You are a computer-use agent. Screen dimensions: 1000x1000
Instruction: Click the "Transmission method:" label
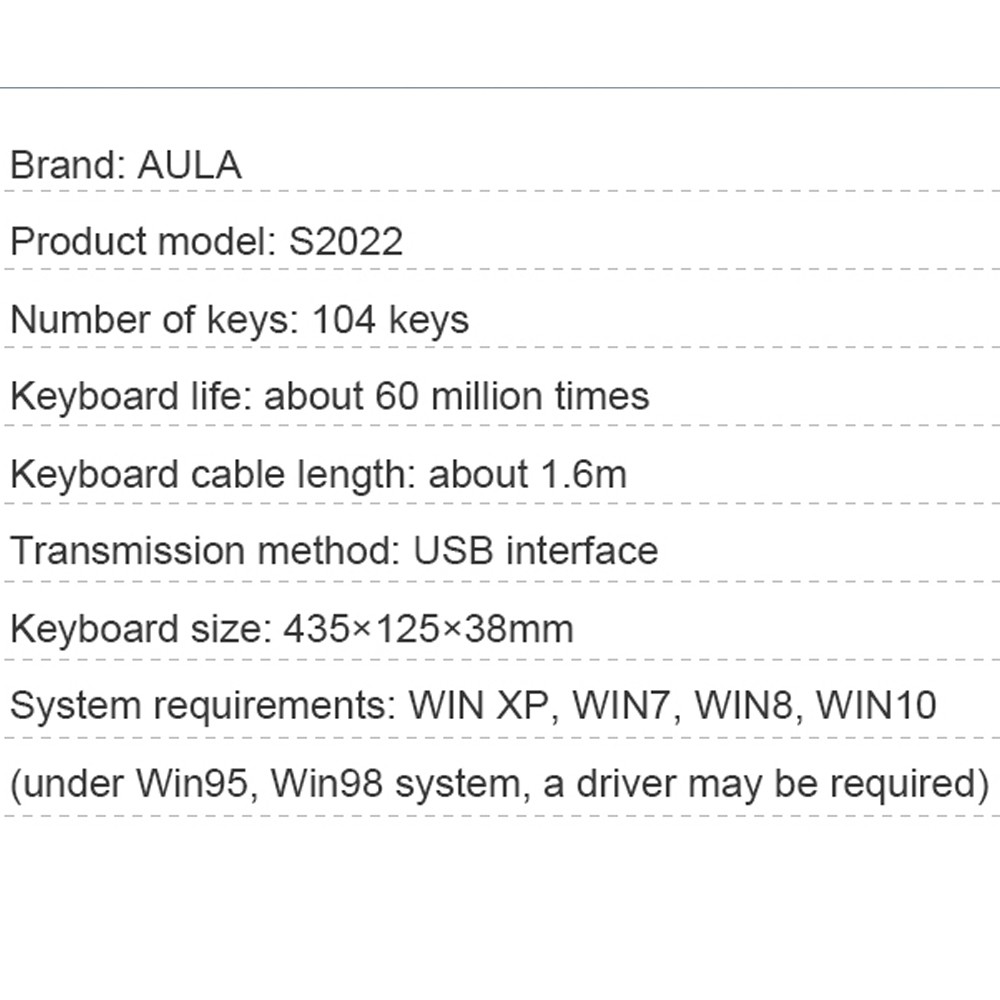(204, 551)
